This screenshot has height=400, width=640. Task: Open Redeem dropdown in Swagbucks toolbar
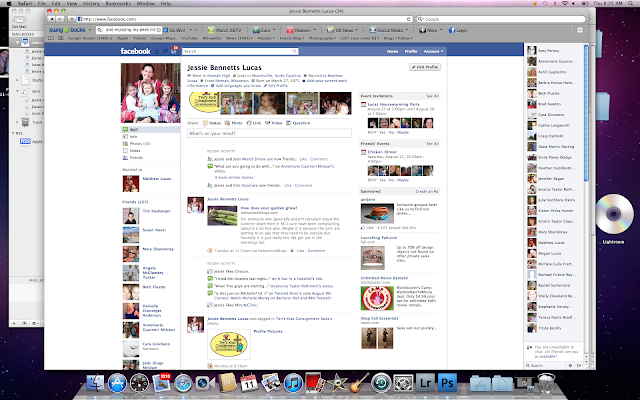coord(301,30)
